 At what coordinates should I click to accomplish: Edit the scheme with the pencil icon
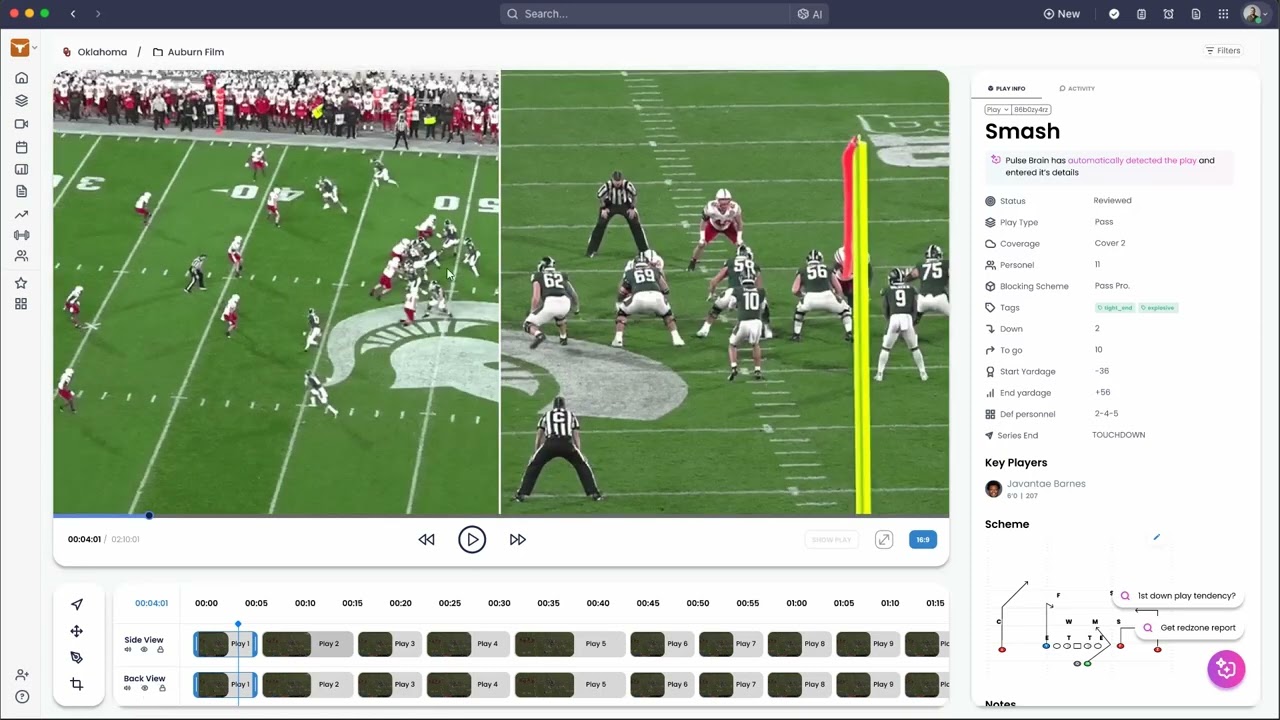click(1157, 537)
